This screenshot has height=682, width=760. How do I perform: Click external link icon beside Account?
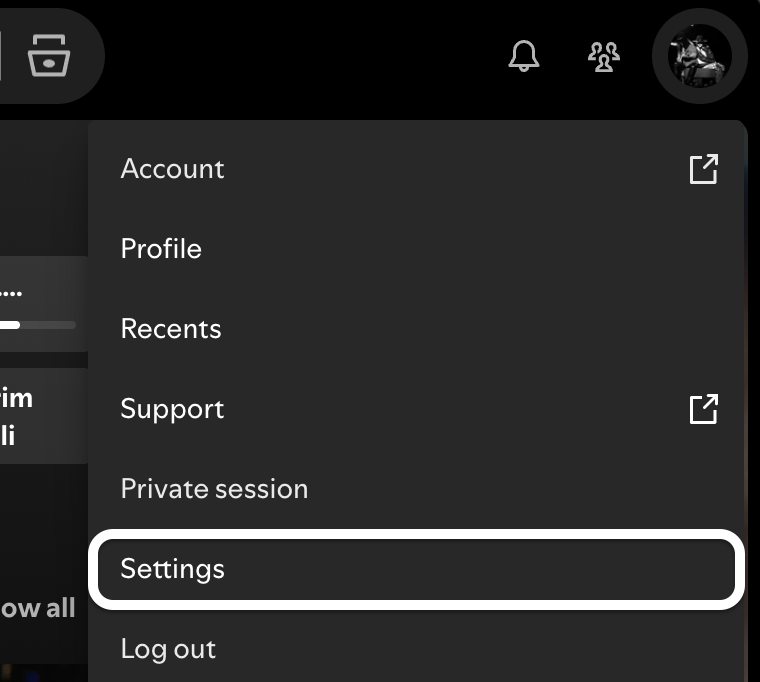pyautogui.click(x=704, y=169)
